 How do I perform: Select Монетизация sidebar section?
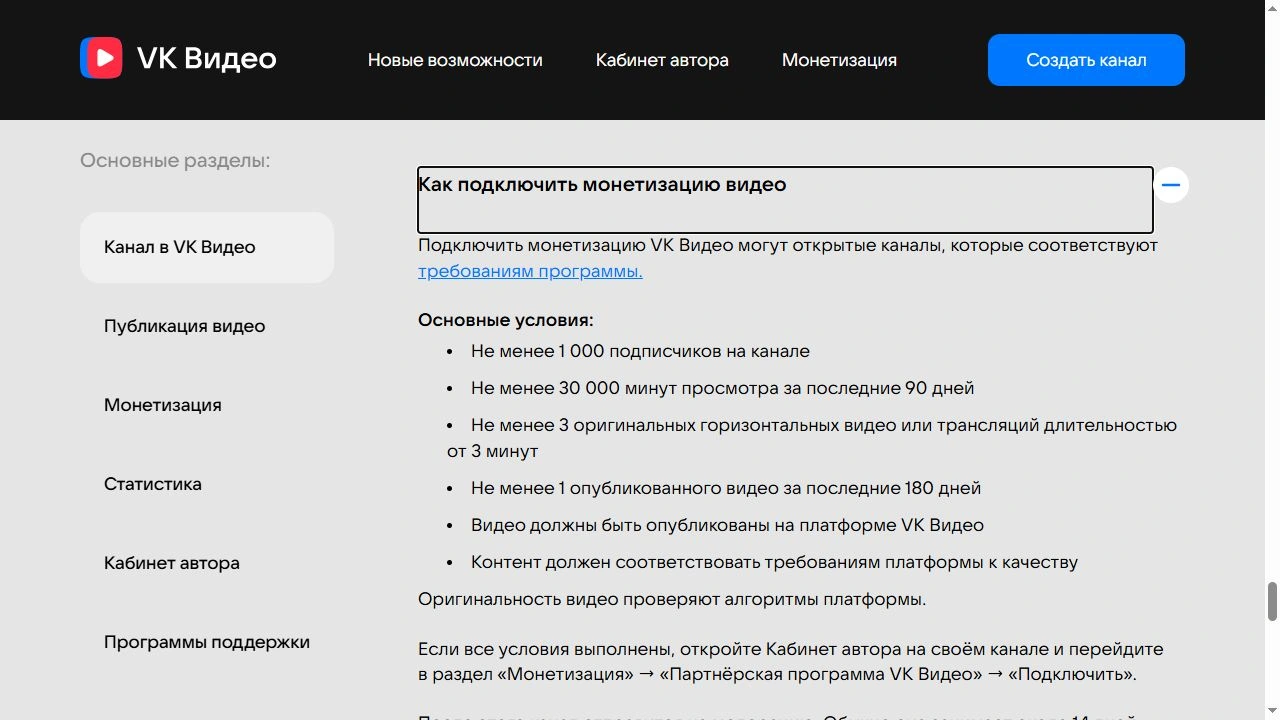163,405
